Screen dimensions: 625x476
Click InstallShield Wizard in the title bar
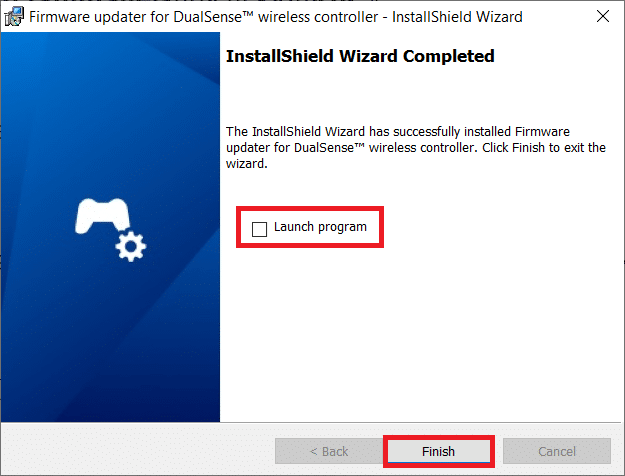click(x=457, y=17)
